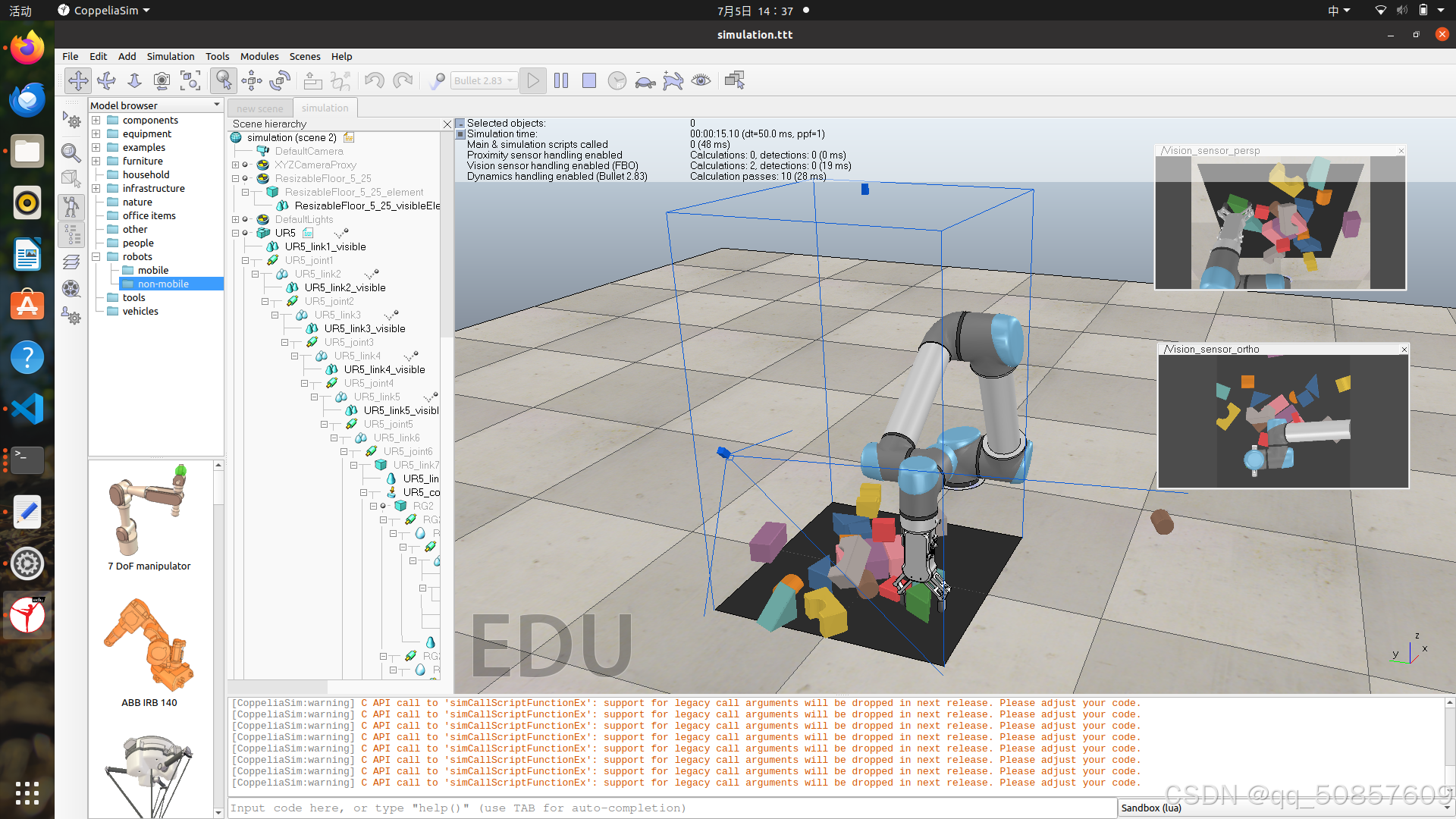Open the Model browser dropdown
The image size is (1456, 819).
coord(217,105)
